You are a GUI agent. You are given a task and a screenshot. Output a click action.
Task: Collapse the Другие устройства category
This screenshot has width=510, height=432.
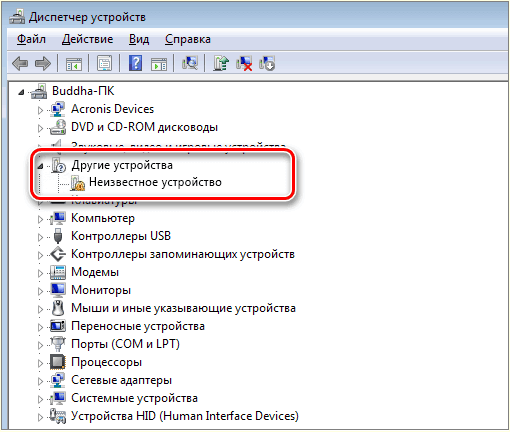tap(40, 166)
